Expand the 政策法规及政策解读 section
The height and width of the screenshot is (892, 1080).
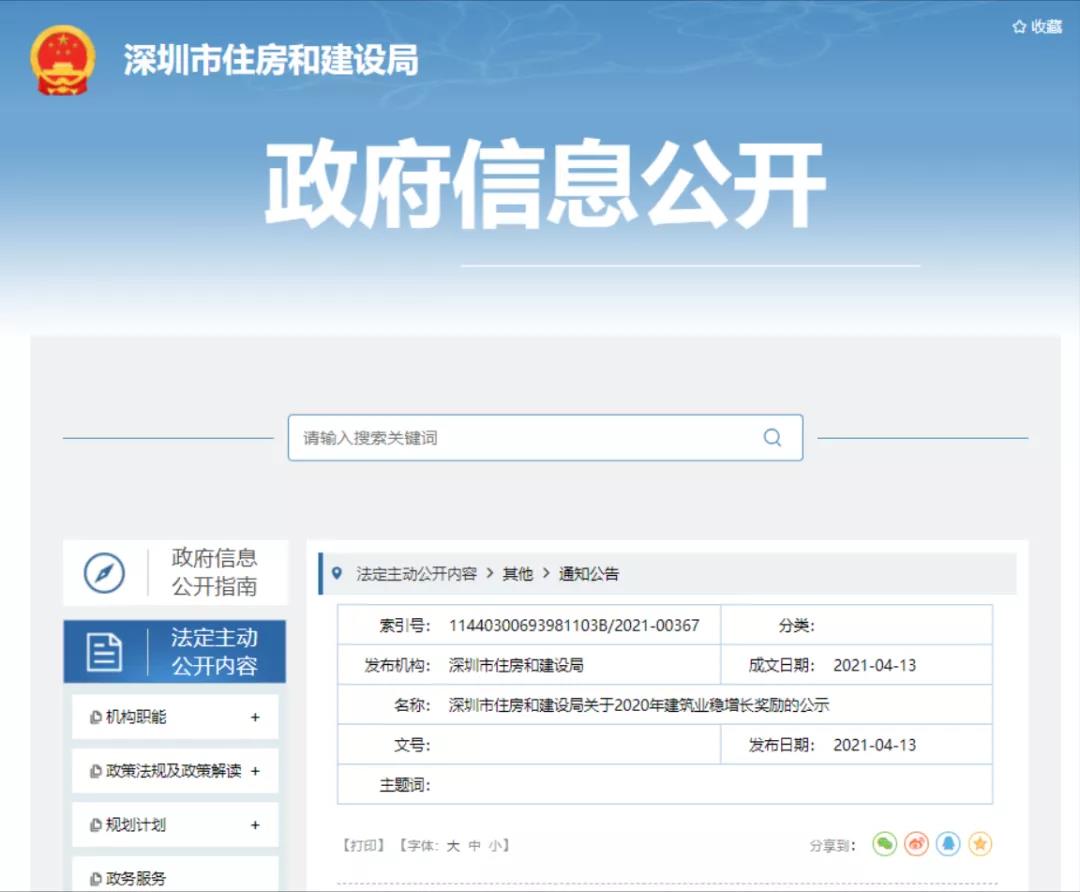tap(255, 771)
